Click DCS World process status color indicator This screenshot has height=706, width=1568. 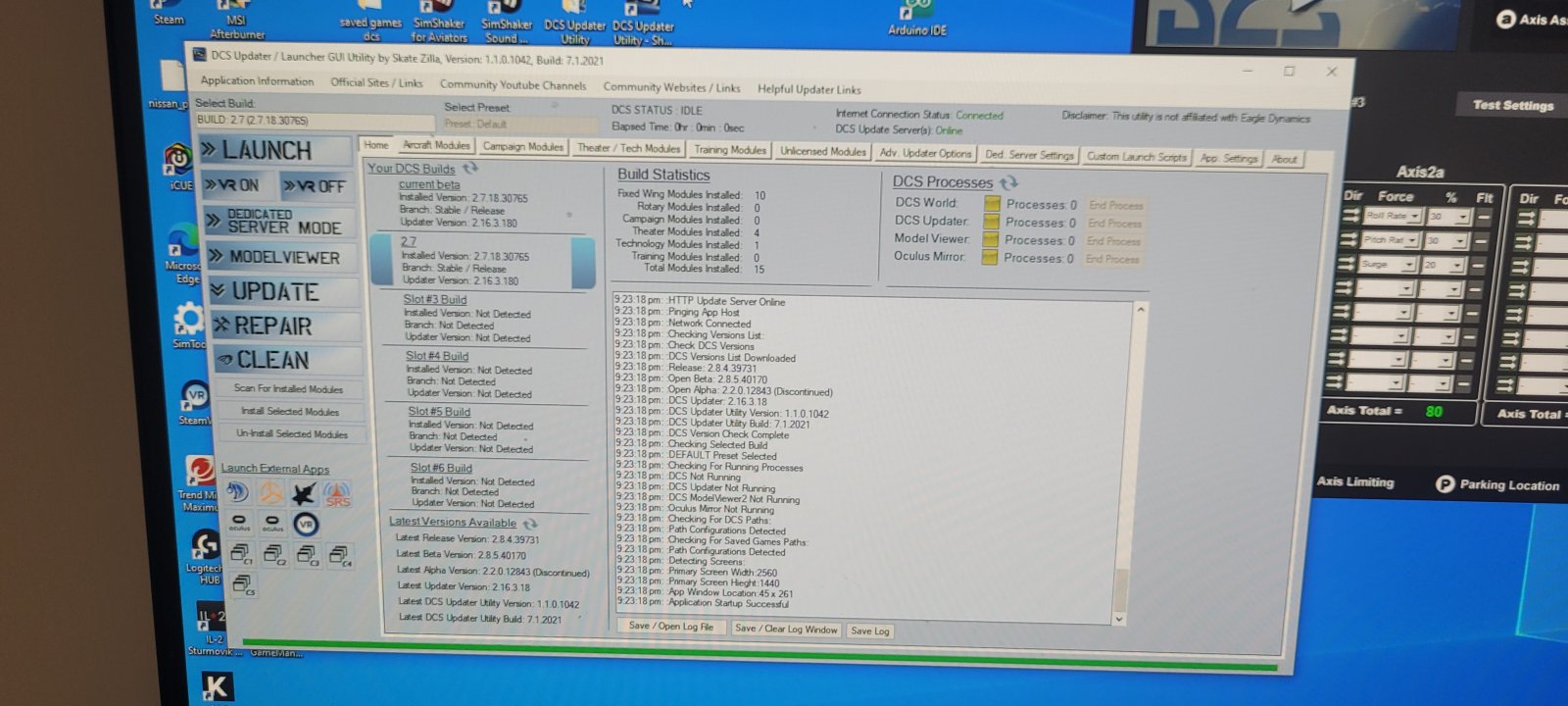coord(992,204)
